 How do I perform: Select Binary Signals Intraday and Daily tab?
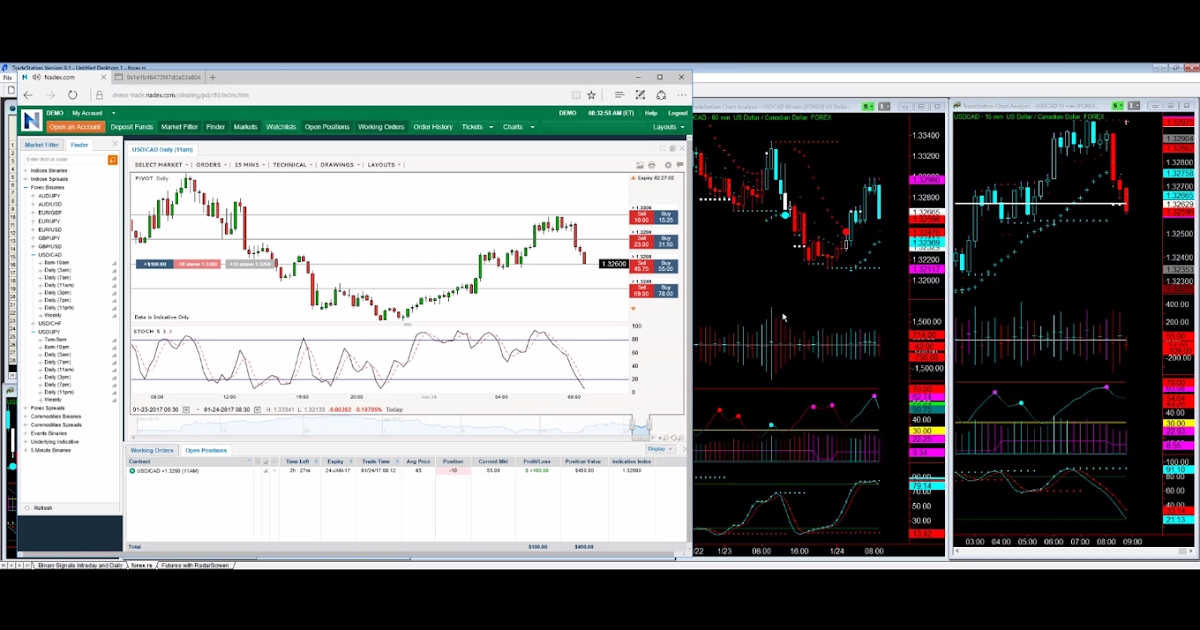tap(80, 565)
